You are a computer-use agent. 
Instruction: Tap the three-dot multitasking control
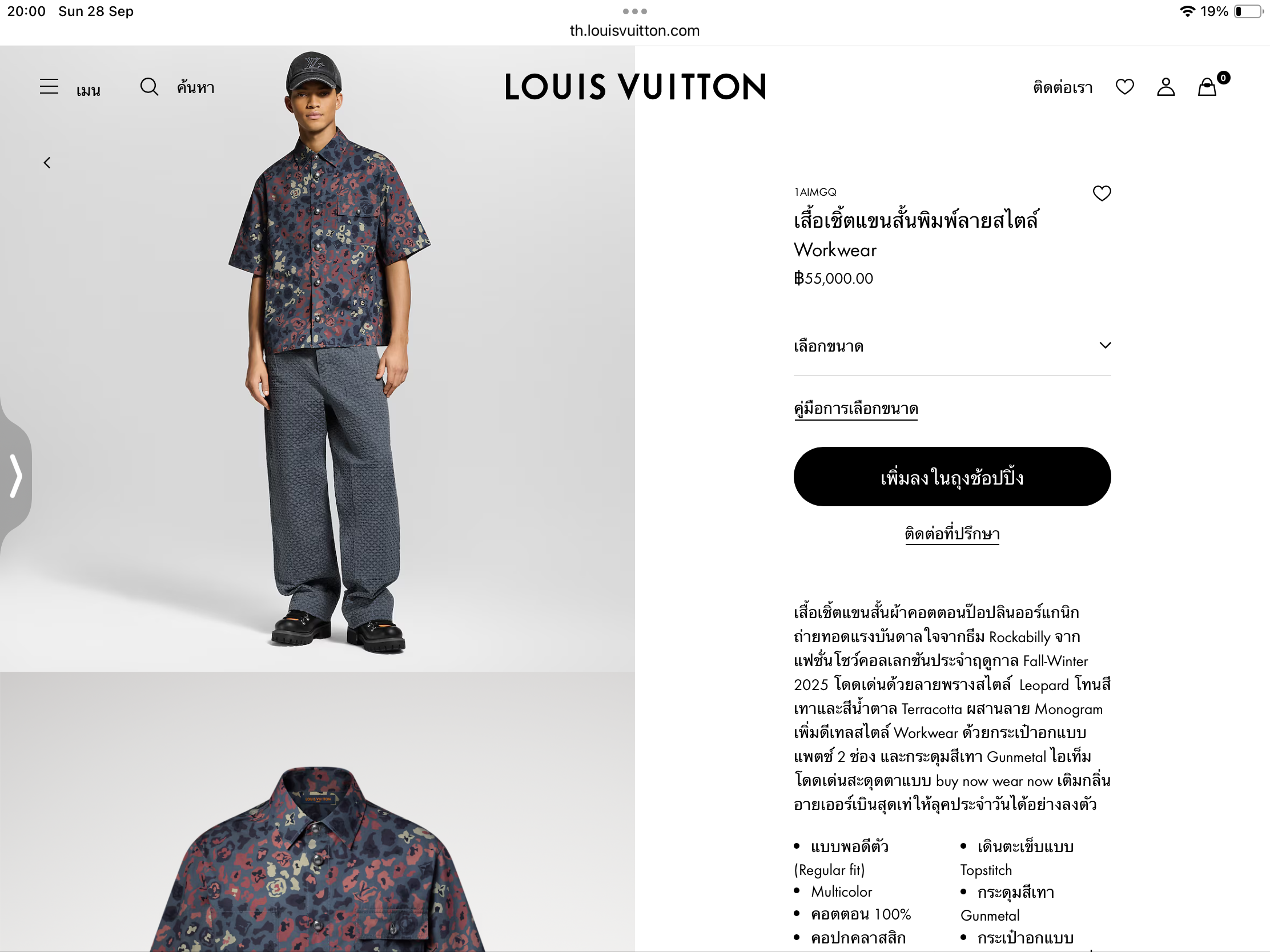(634, 11)
